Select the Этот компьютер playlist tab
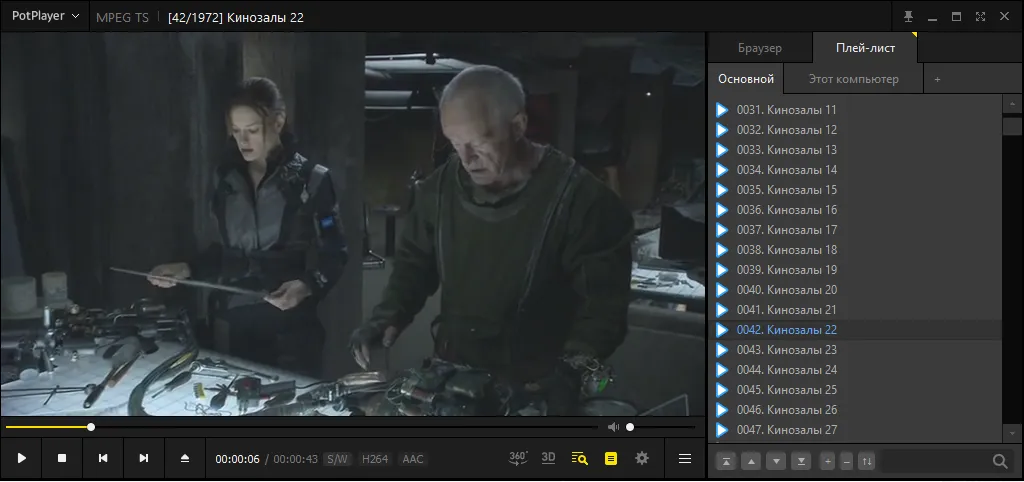This screenshot has width=1024, height=482. coord(854,79)
